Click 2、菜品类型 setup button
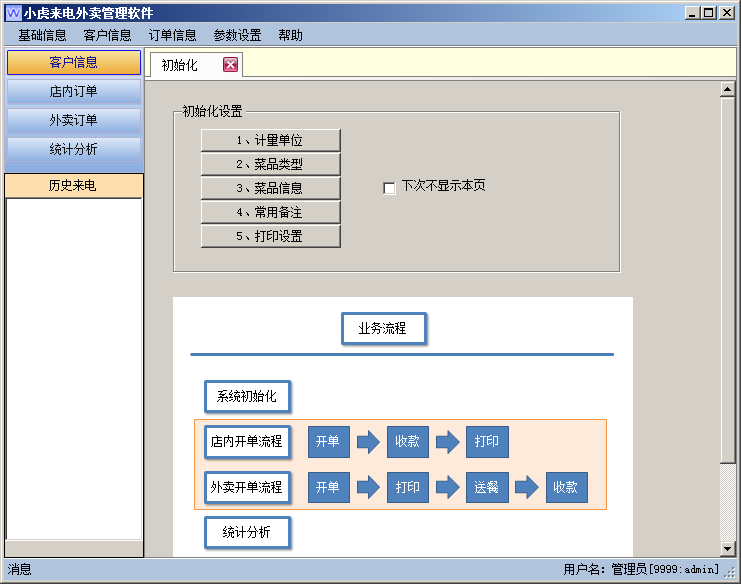The width and height of the screenshot is (741, 584). point(270,164)
